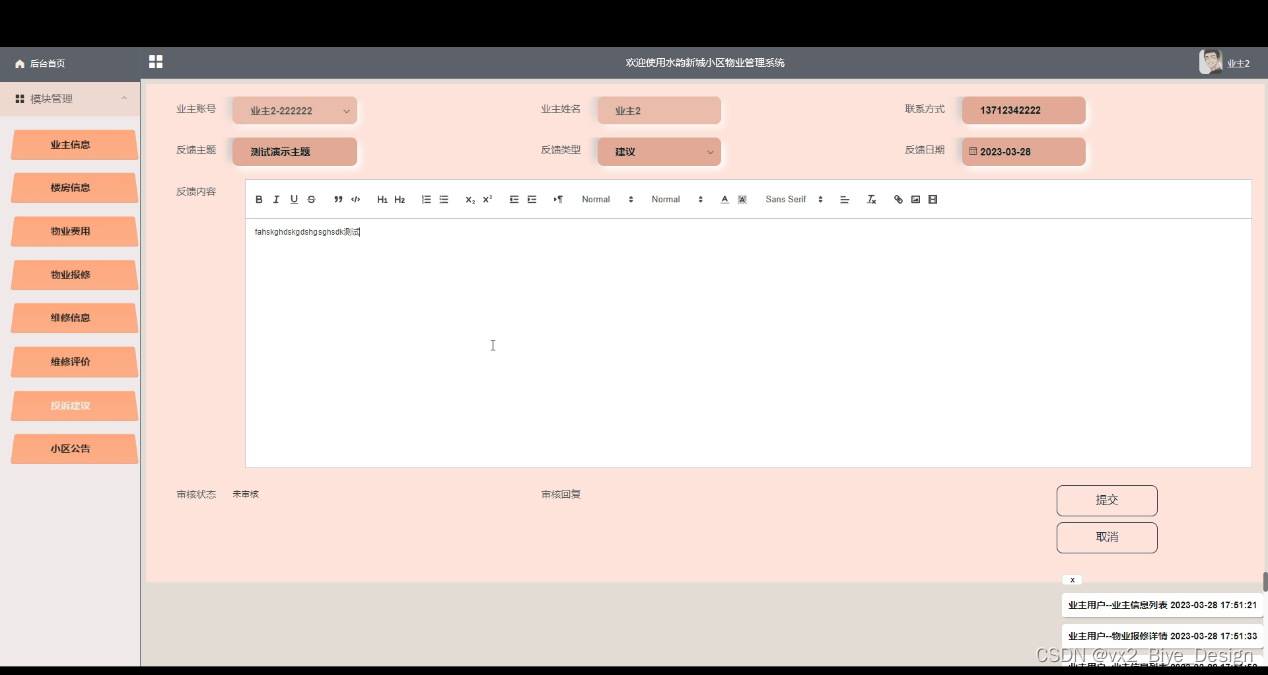Image resolution: width=1268 pixels, height=675 pixels.
Task: Open notification 业主用户--业主信息列表 17:51:21
Action: click(1162, 605)
